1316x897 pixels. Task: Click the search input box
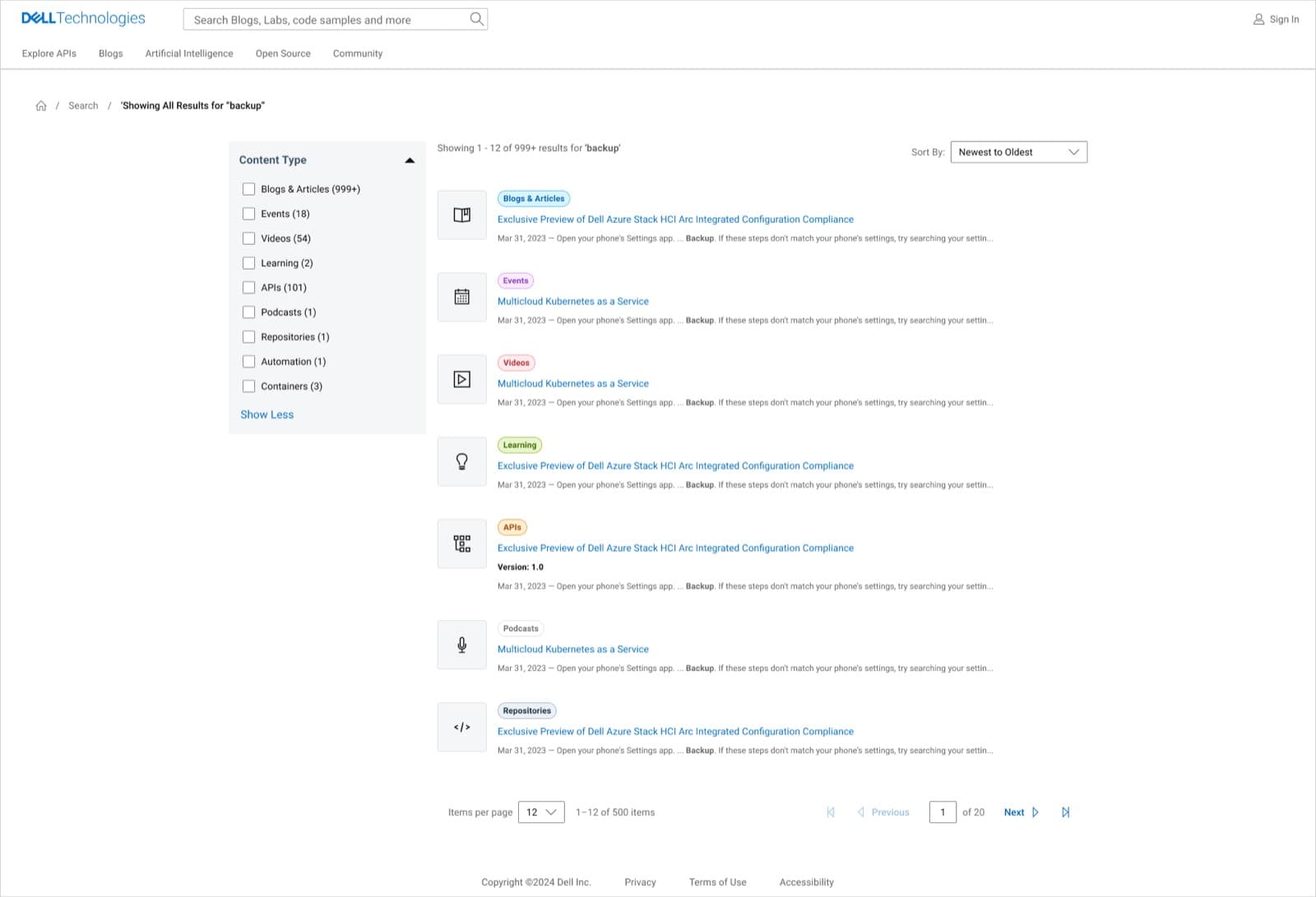(335, 19)
